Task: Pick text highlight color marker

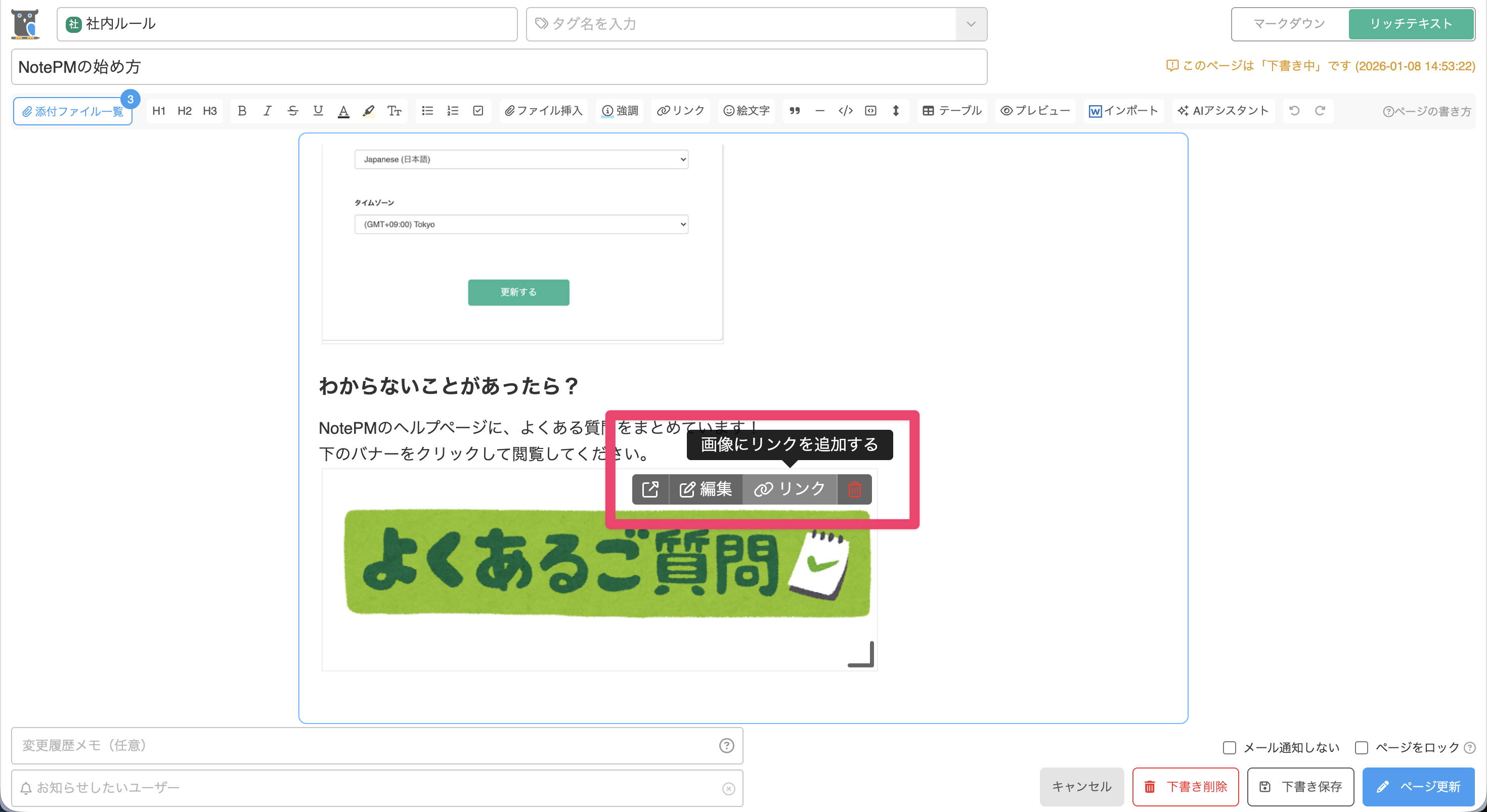Action: click(x=368, y=111)
